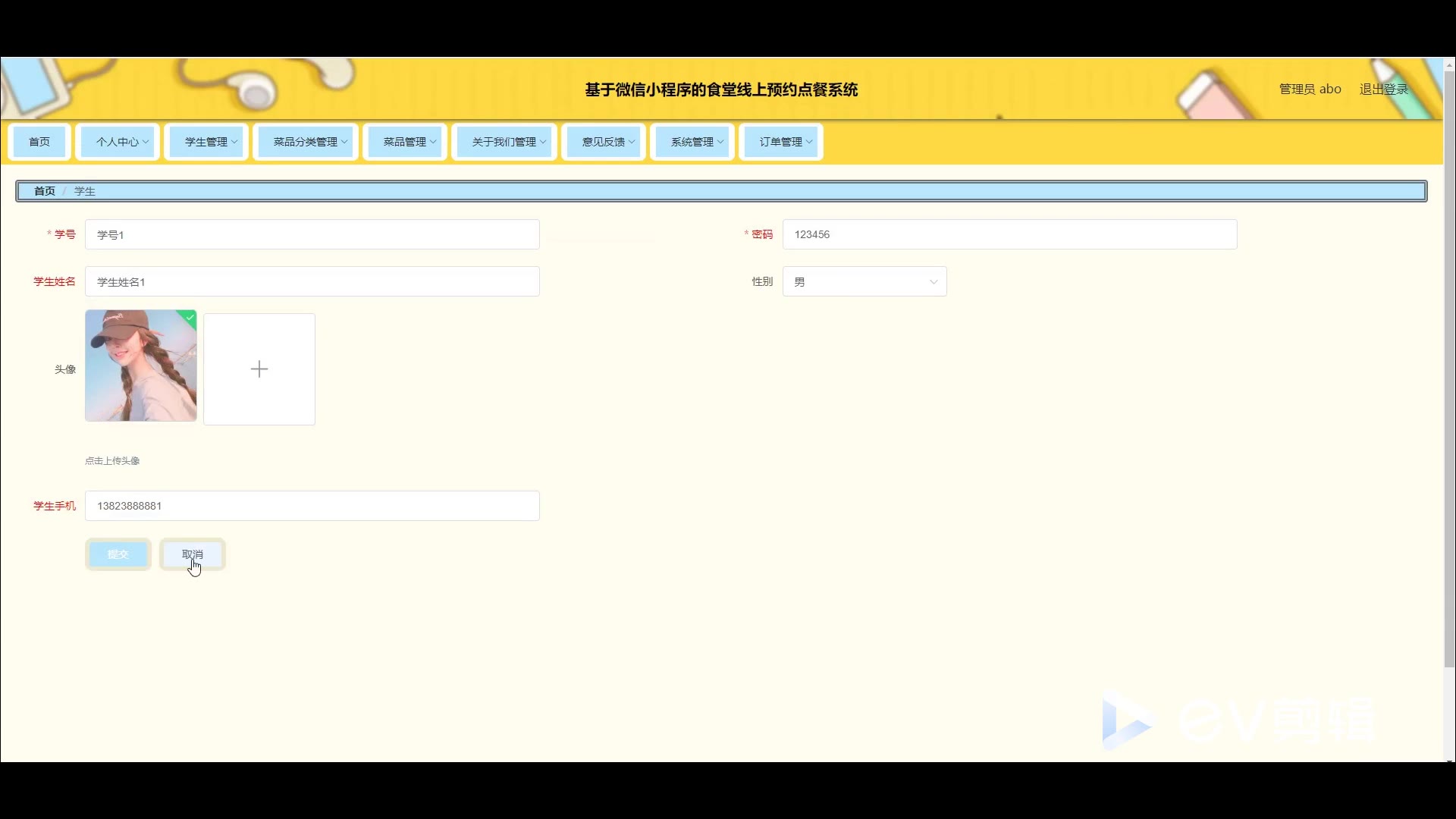Expand the 个人中心 menu
The width and height of the screenshot is (1456, 819).
click(x=118, y=142)
